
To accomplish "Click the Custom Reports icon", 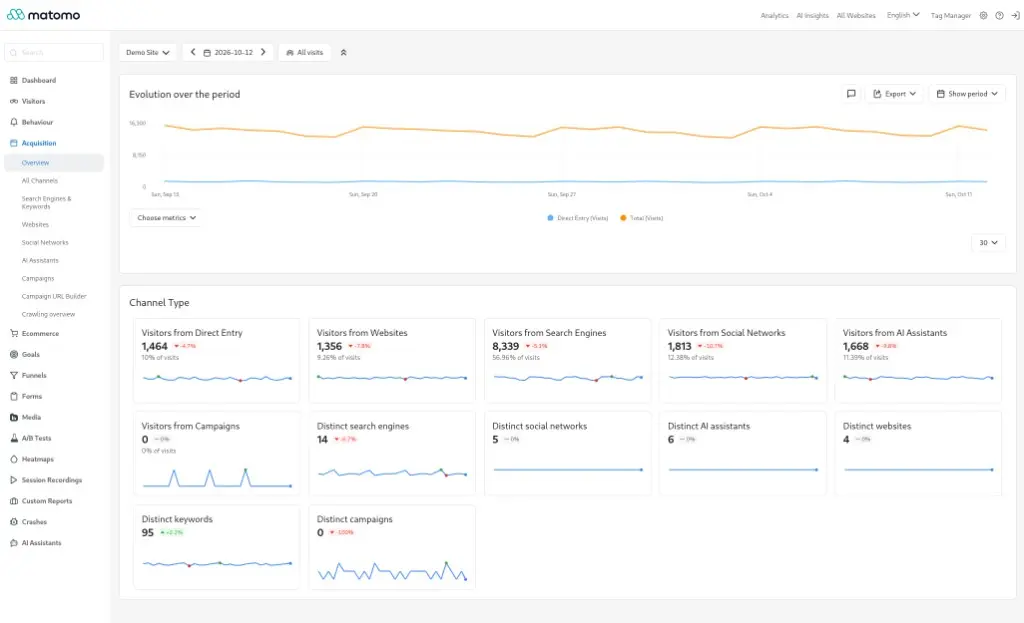I will (14, 501).
